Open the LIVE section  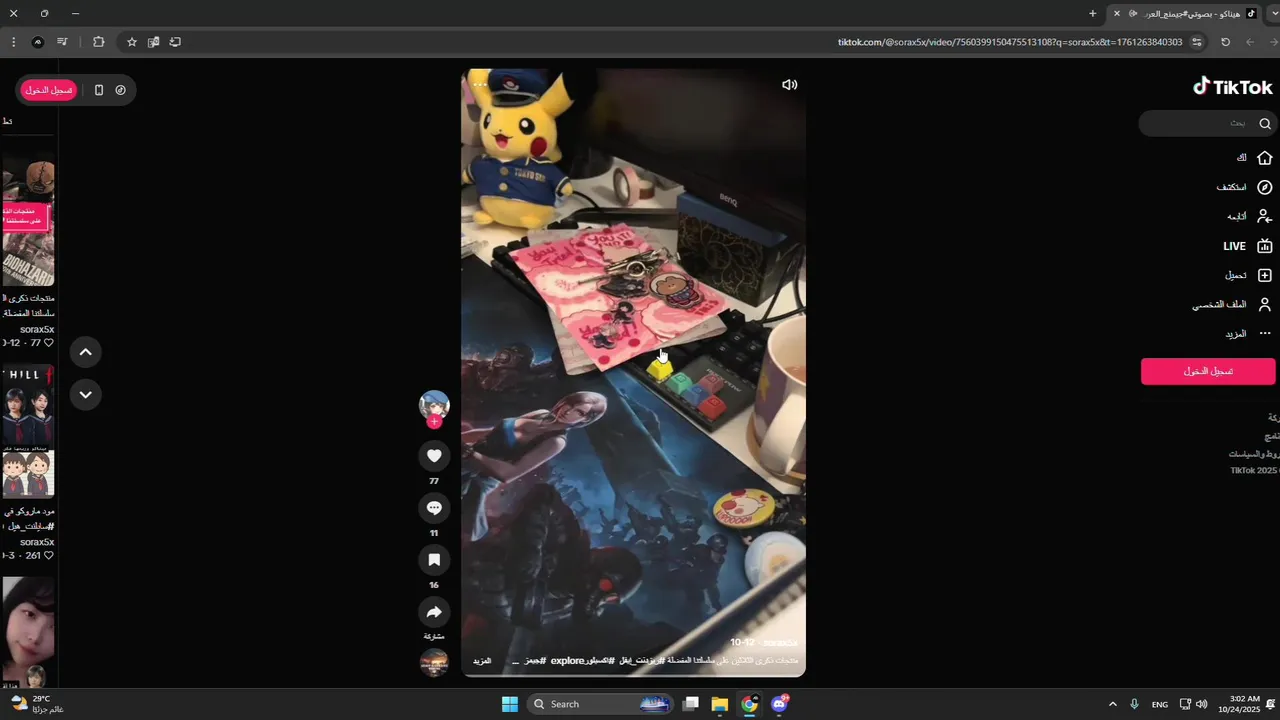point(1247,246)
